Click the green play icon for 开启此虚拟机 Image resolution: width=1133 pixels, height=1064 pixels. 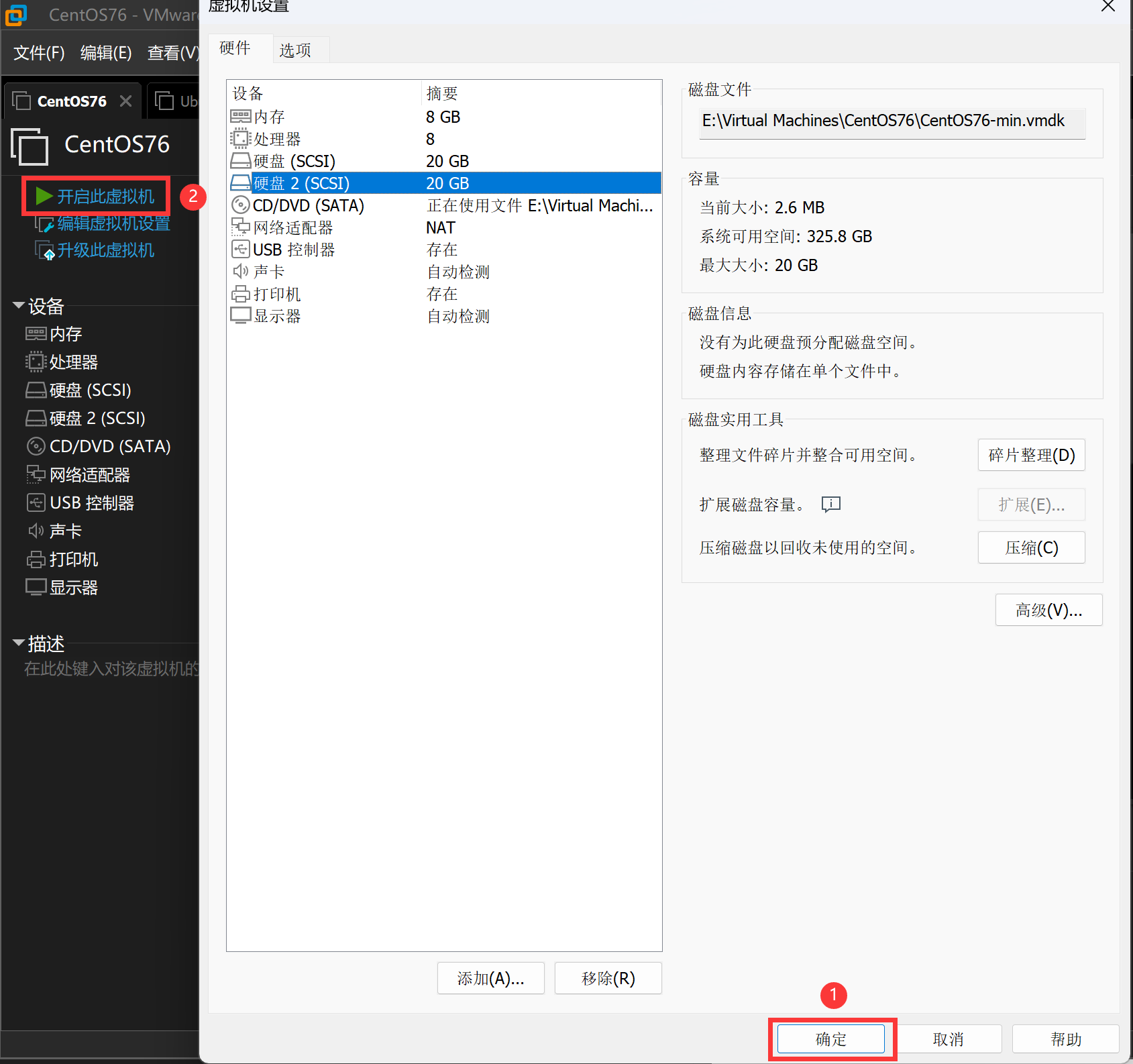pos(44,196)
